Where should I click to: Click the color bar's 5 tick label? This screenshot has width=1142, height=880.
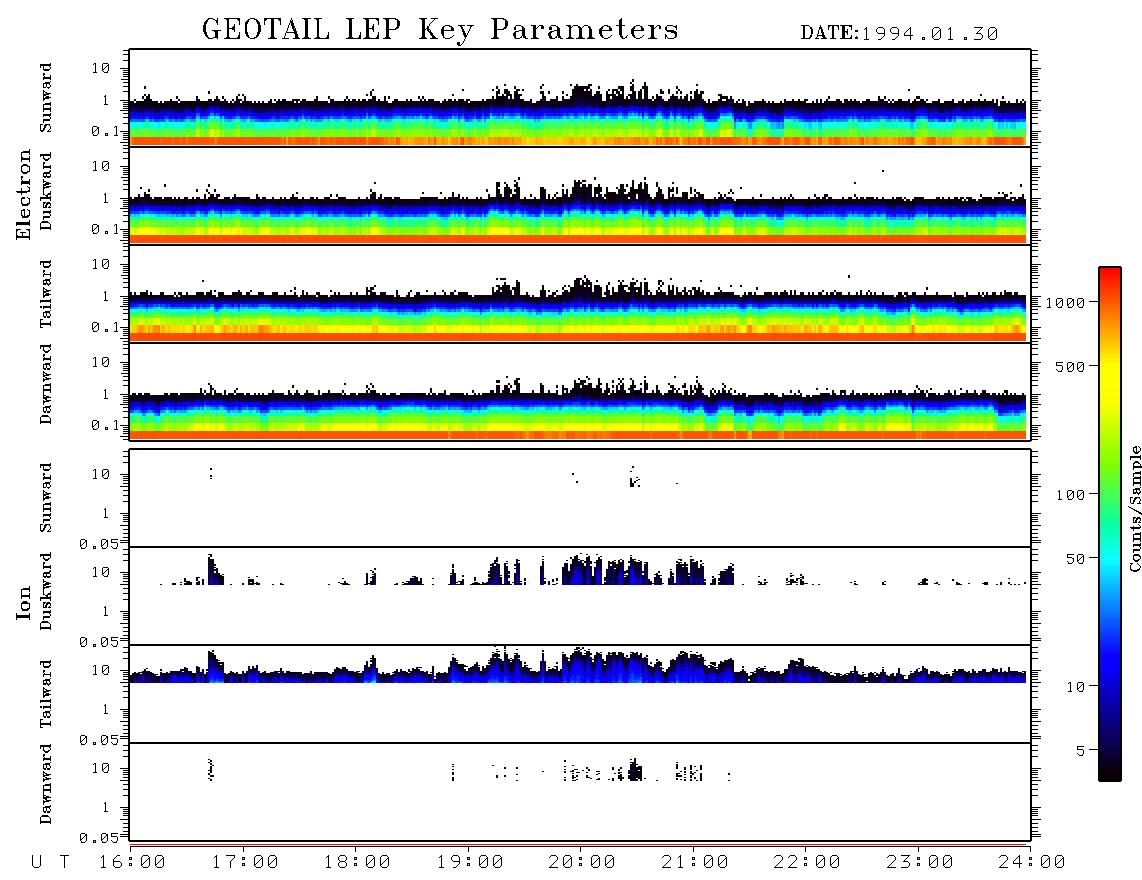1081,751
